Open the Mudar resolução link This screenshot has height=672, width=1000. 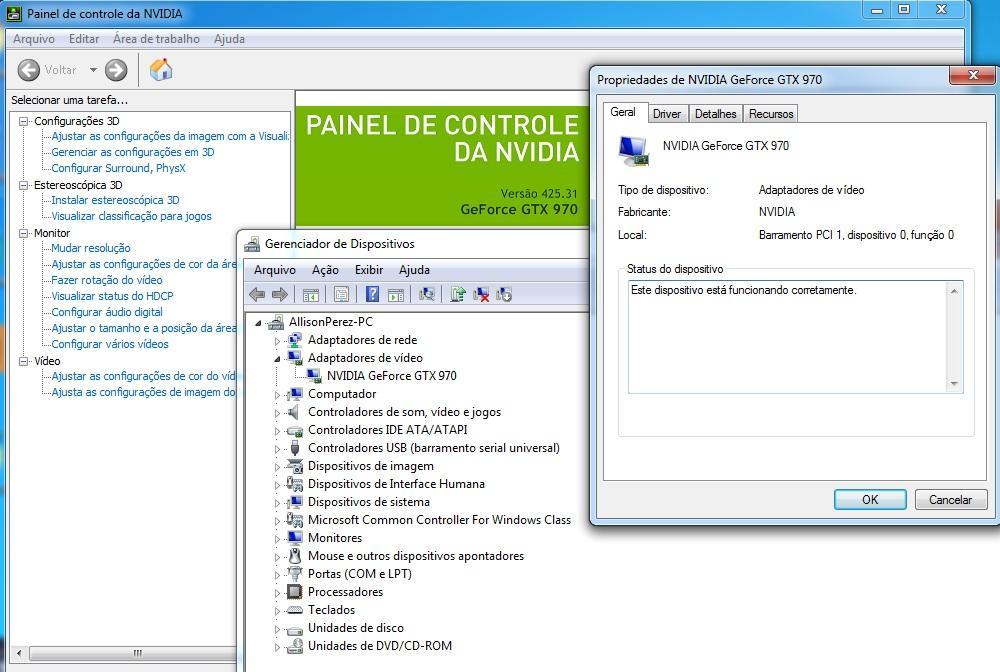pyautogui.click(x=91, y=248)
